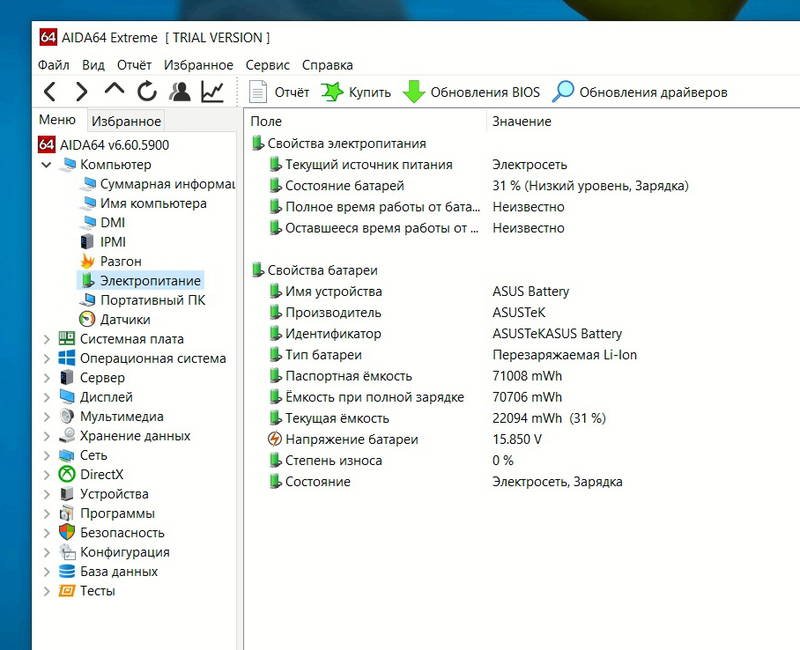The image size is (800, 650).
Task: Open the Файл menu
Action: pyautogui.click(x=54, y=65)
